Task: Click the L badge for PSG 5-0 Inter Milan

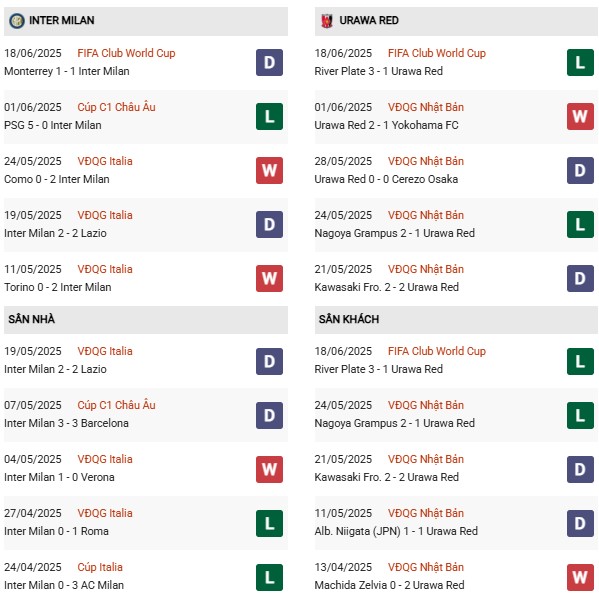Action: click(x=269, y=116)
